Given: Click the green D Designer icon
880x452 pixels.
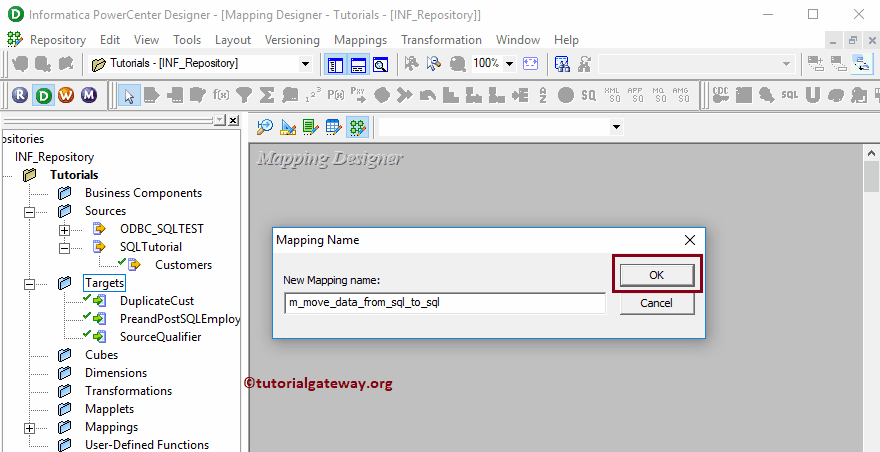Looking at the screenshot, I should pyautogui.click(x=43, y=95).
